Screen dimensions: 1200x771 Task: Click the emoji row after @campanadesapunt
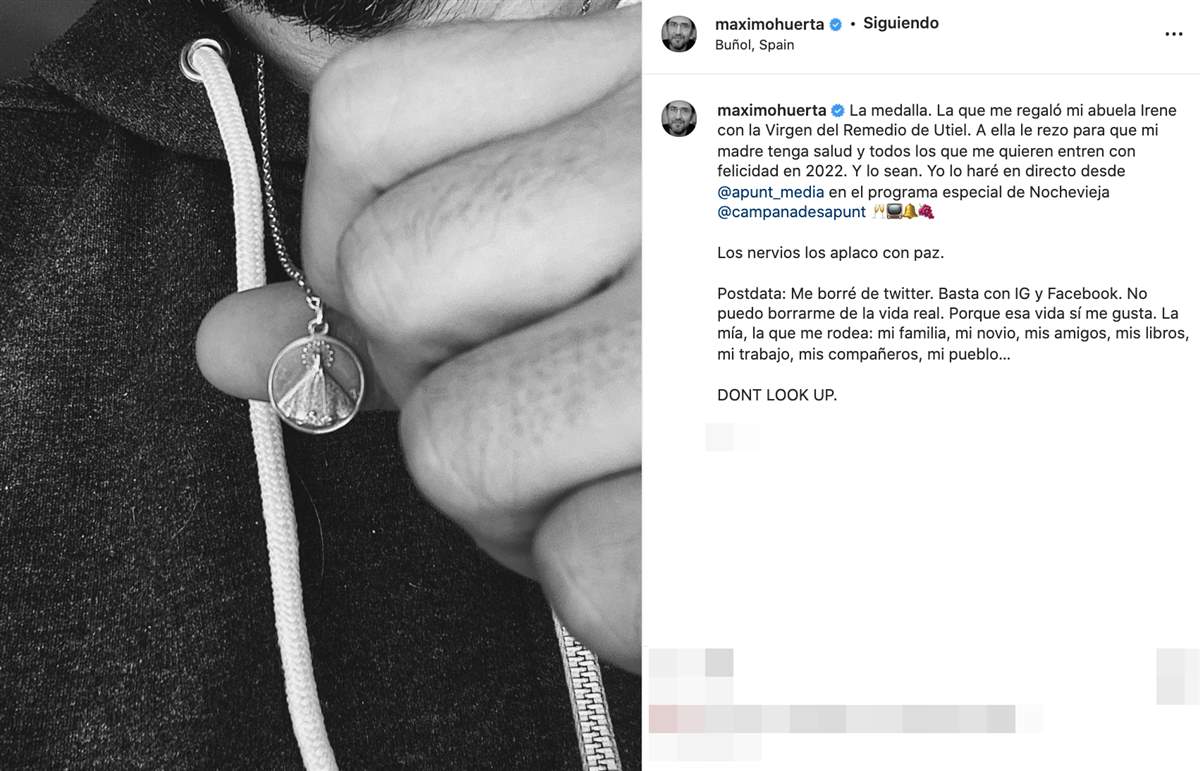point(903,212)
